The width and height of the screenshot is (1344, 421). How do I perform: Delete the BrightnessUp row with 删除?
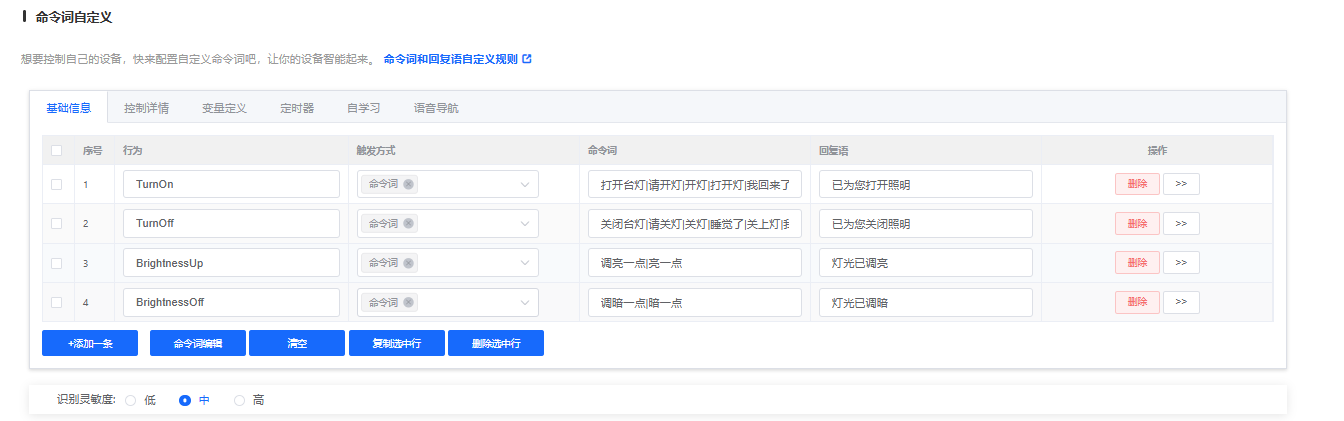click(x=1137, y=262)
